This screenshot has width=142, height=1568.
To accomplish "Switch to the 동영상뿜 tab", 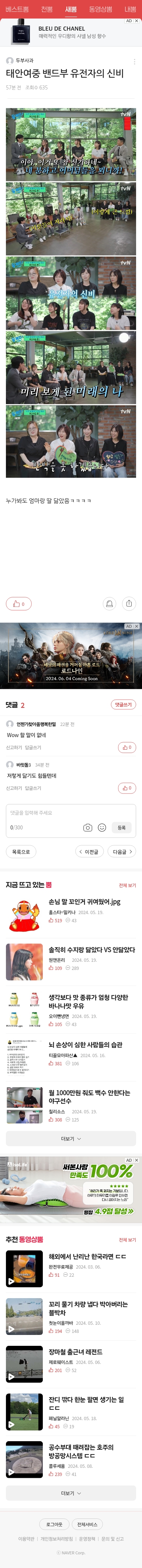I will tap(100, 10).
